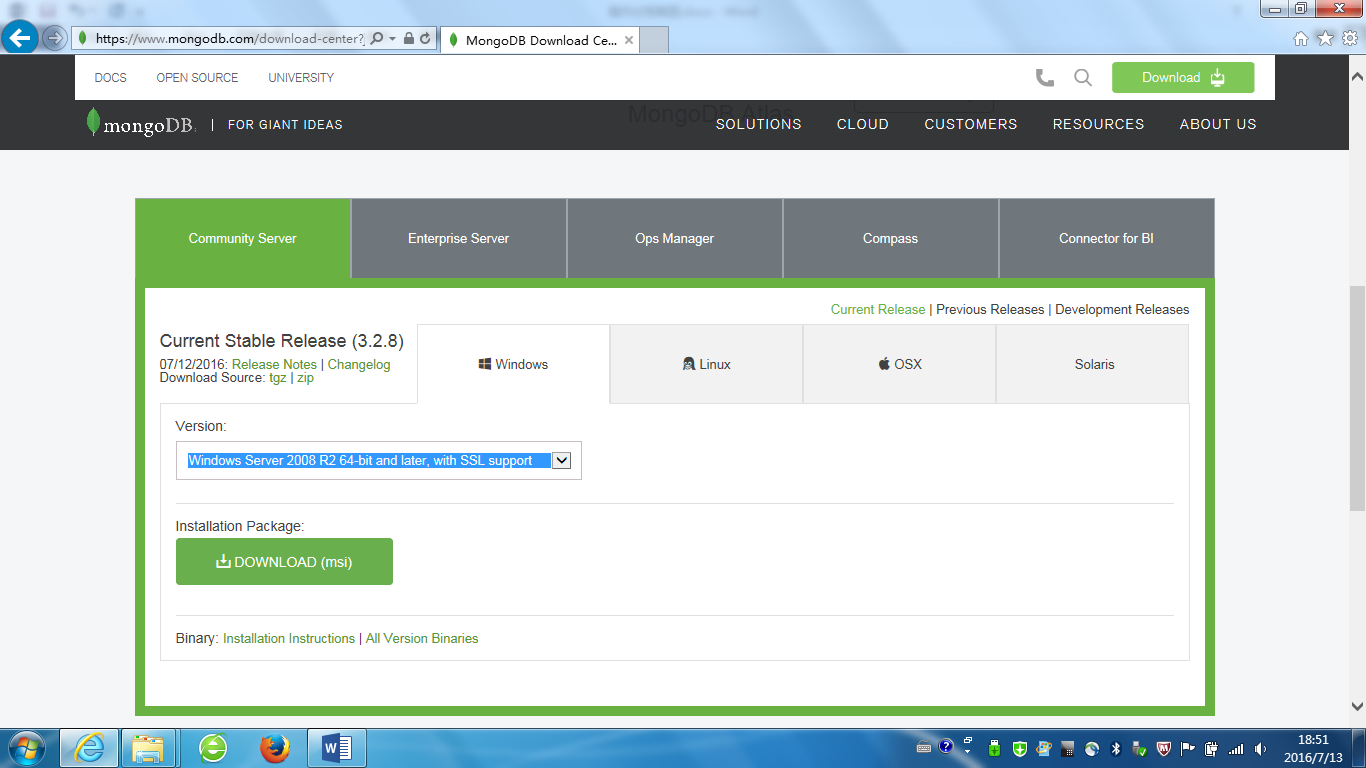Open the Action Center flag icon
Viewport: 1366px width, 768px height.
click(1188, 748)
